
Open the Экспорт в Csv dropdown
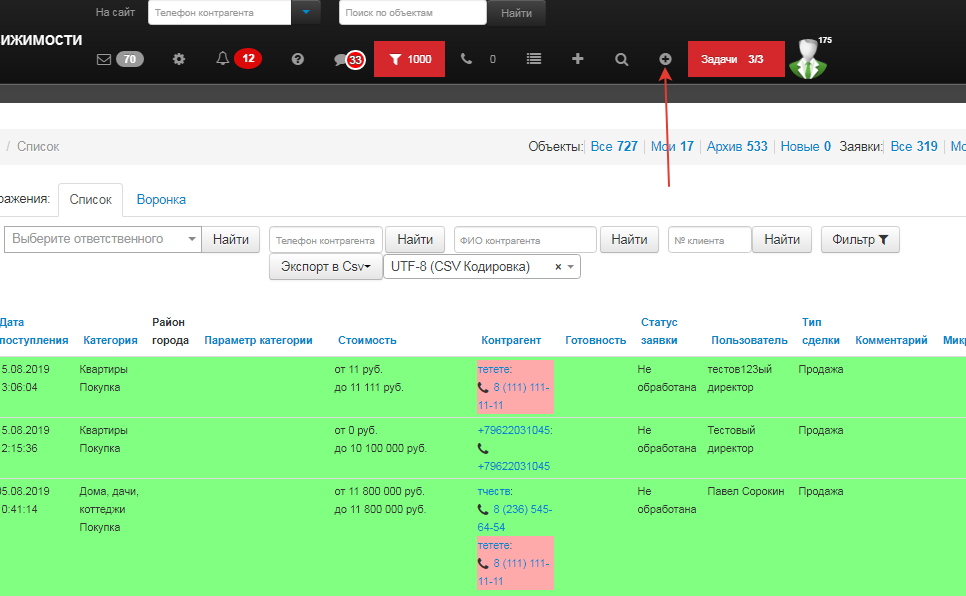[326, 266]
